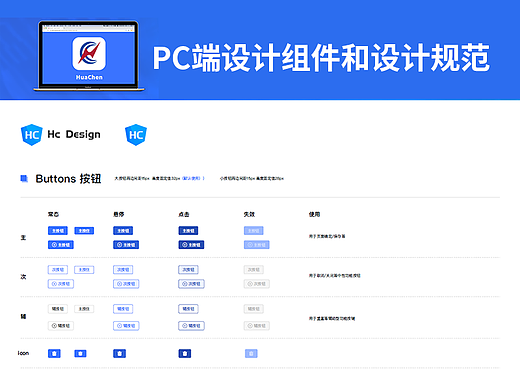Click the 常态 secondary outlined button with circle icon
Screen dimensions: 520x390
point(61,284)
